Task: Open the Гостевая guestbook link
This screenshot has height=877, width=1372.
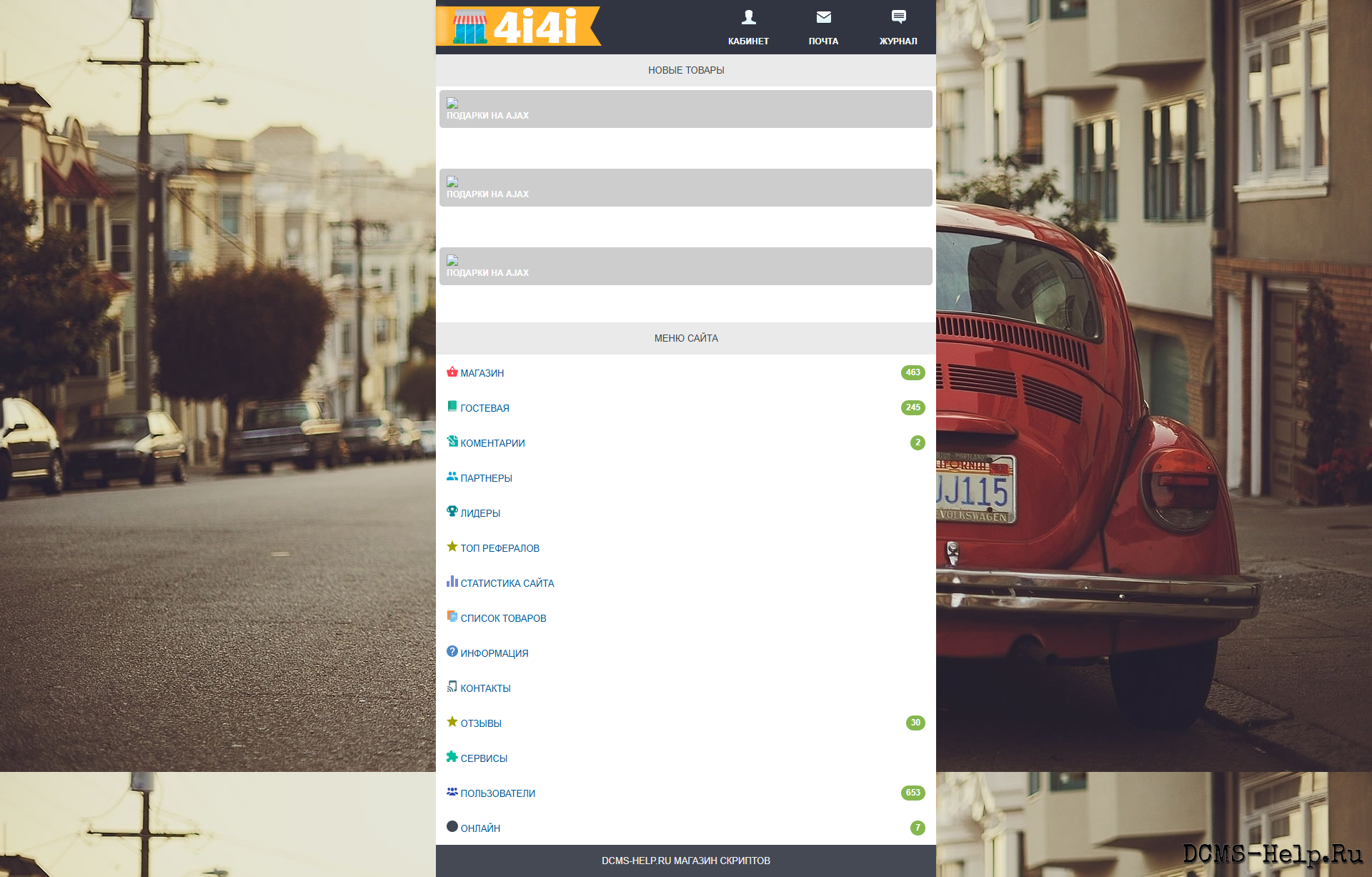Action: click(x=484, y=408)
